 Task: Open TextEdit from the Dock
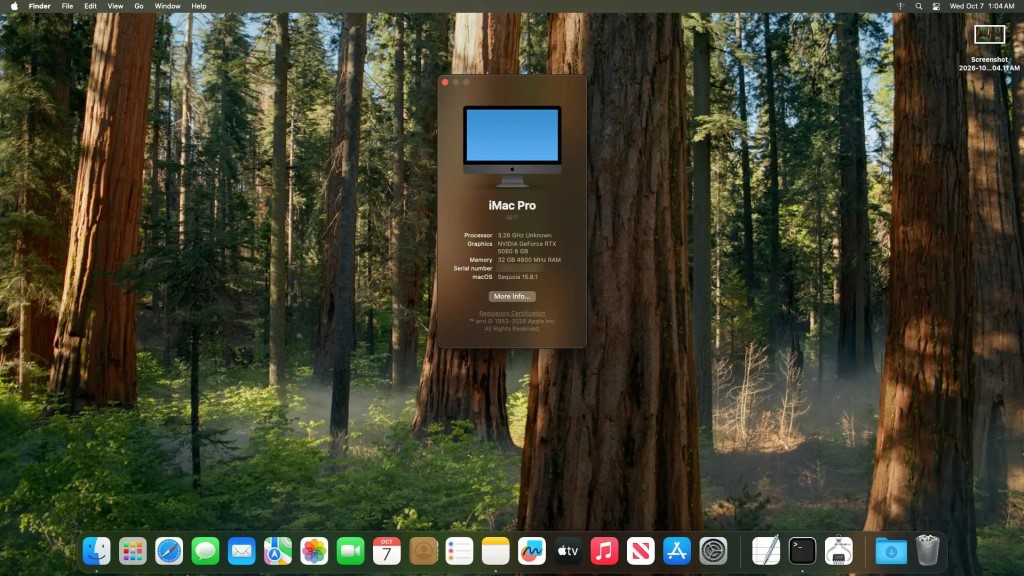(766, 551)
